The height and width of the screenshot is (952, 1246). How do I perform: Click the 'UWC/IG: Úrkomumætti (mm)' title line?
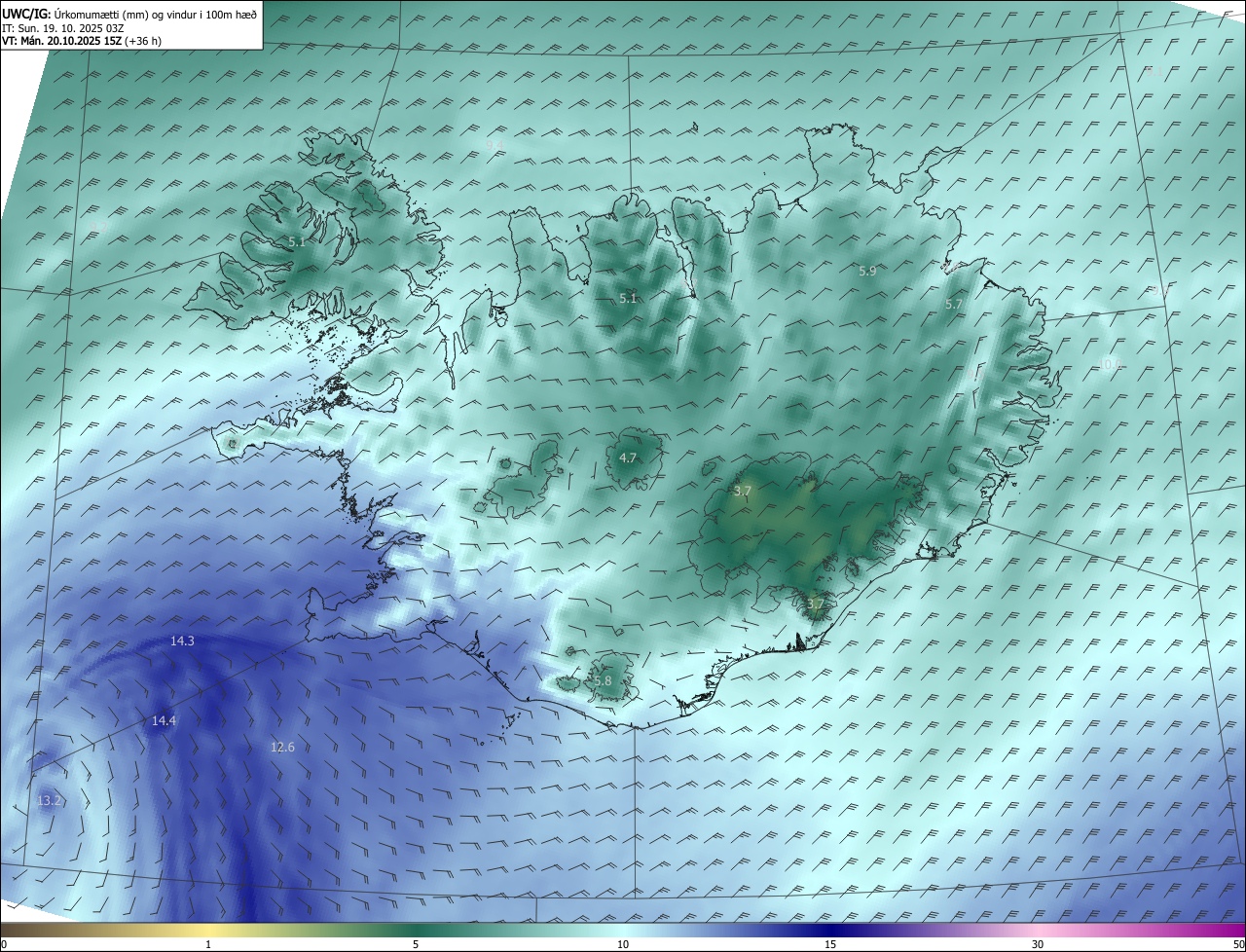pyautogui.click(x=129, y=15)
